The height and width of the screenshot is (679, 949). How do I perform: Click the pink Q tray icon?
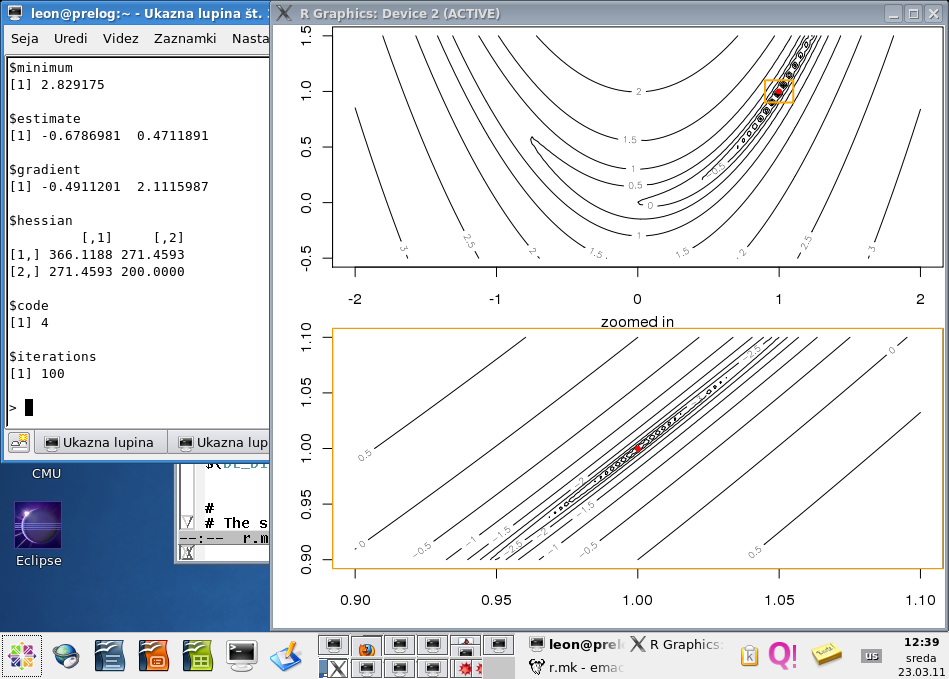click(782, 656)
